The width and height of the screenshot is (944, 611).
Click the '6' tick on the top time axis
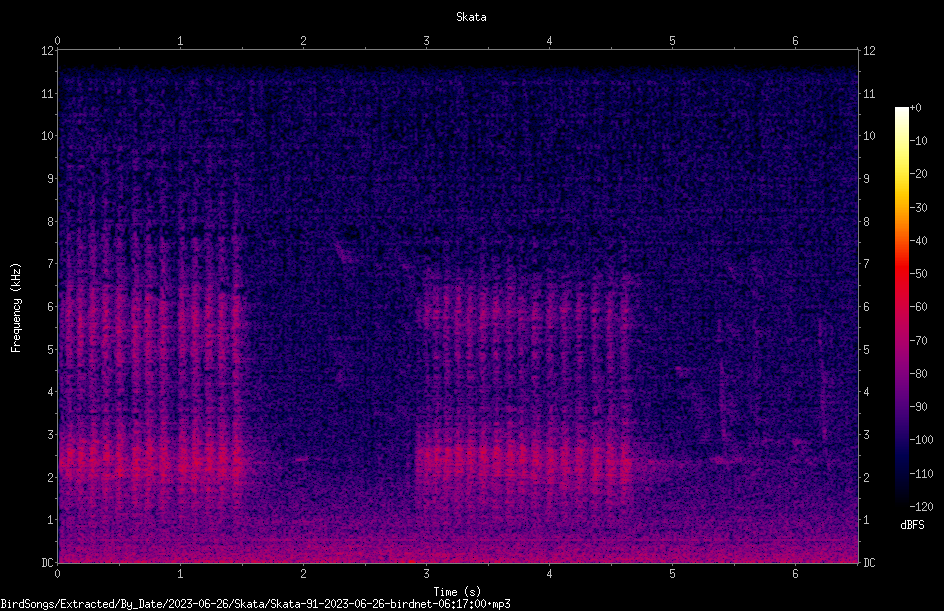pos(795,41)
